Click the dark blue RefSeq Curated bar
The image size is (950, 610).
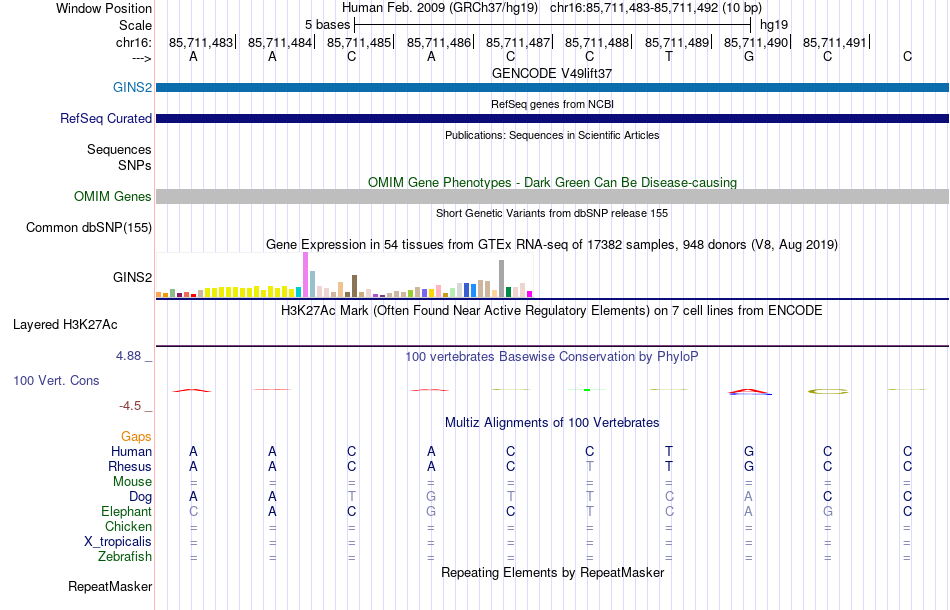552,118
